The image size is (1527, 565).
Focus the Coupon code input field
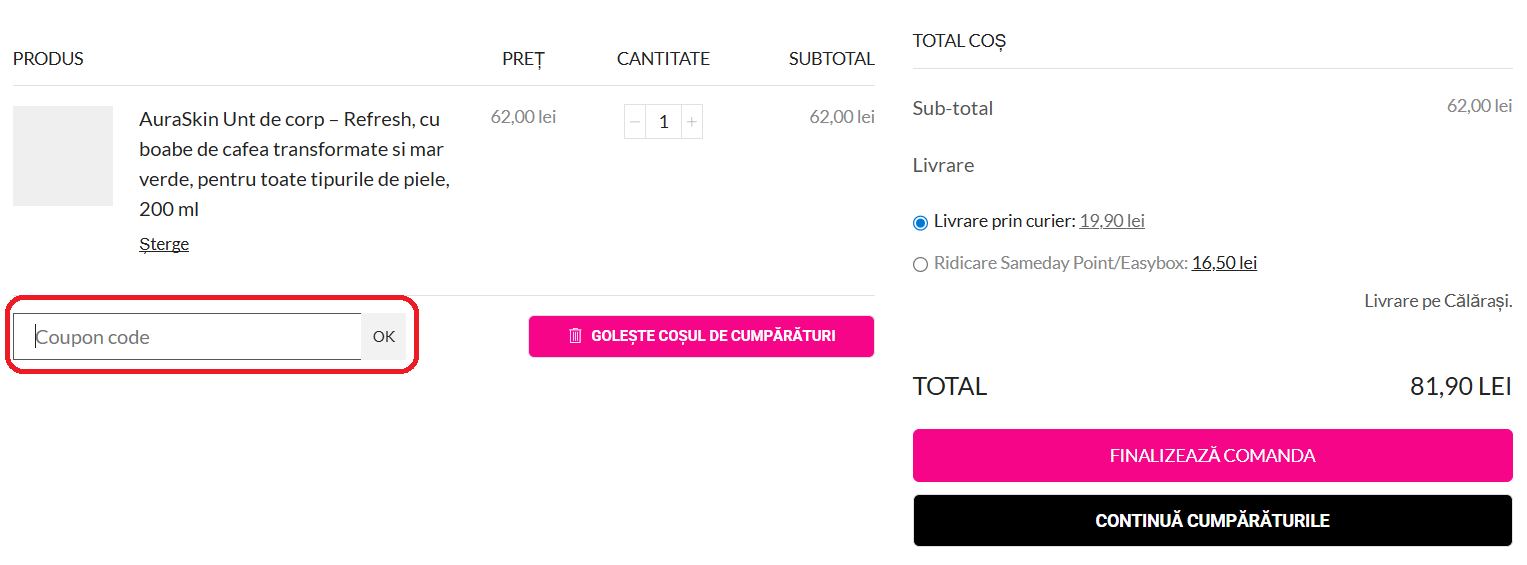(188, 337)
